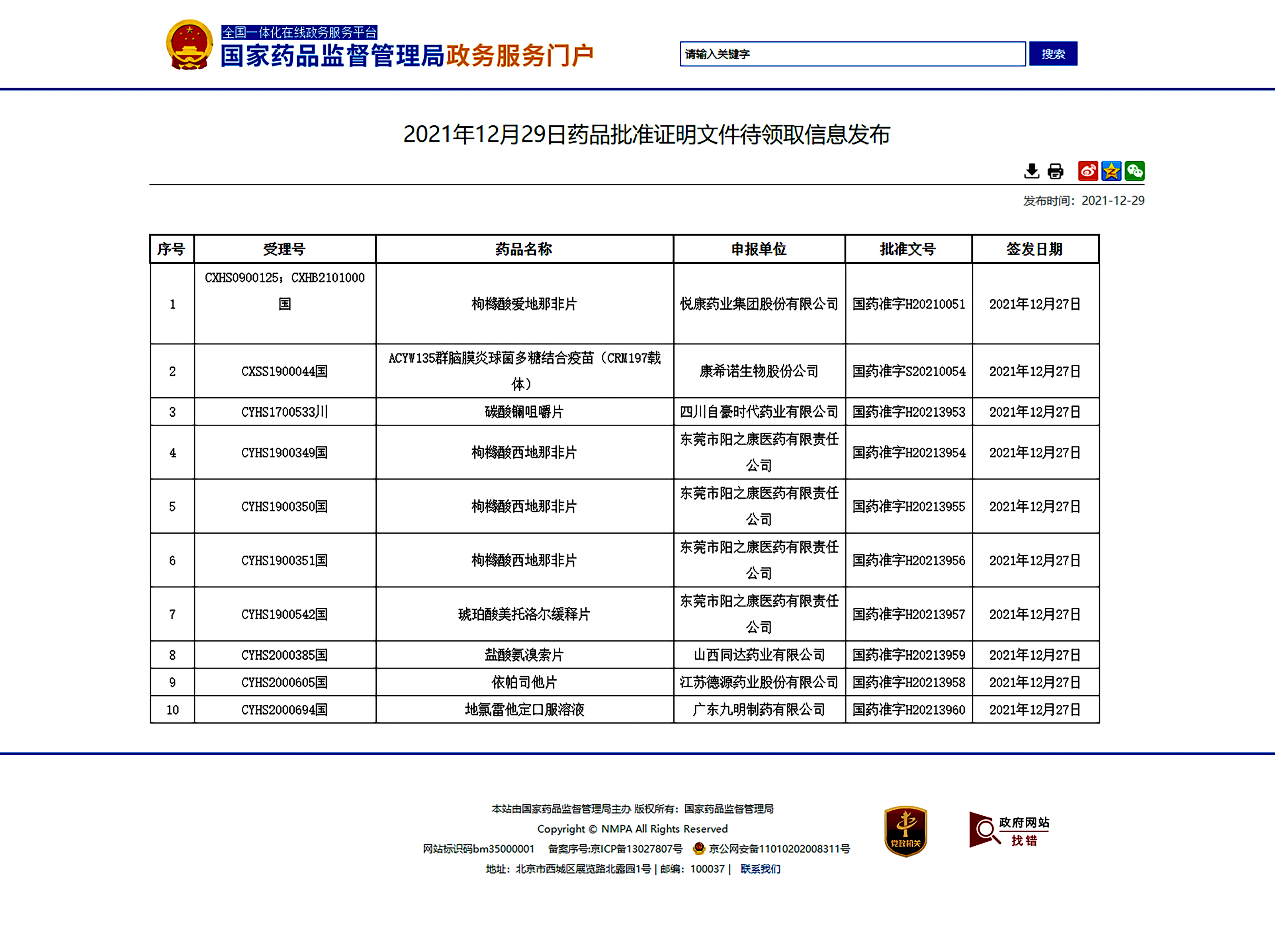Click the 签发日期 column header
The height and width of the screenshot is (952, 1275).
point(1035,249)
